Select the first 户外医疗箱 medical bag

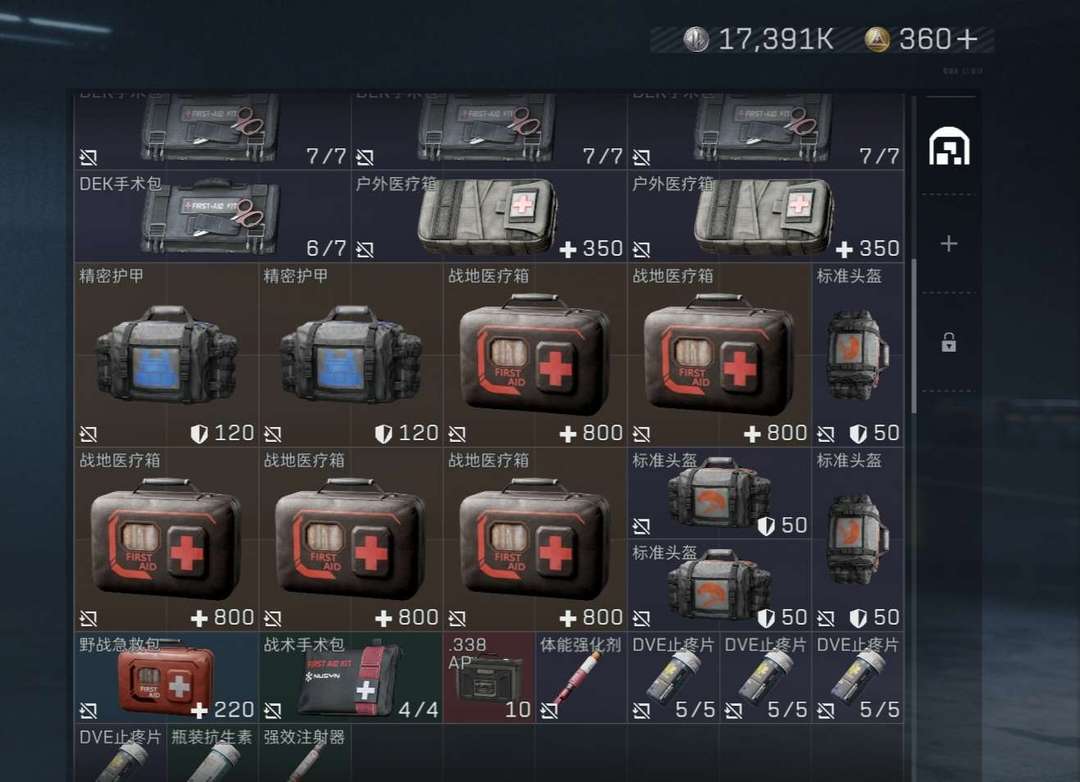click(489, 216)
